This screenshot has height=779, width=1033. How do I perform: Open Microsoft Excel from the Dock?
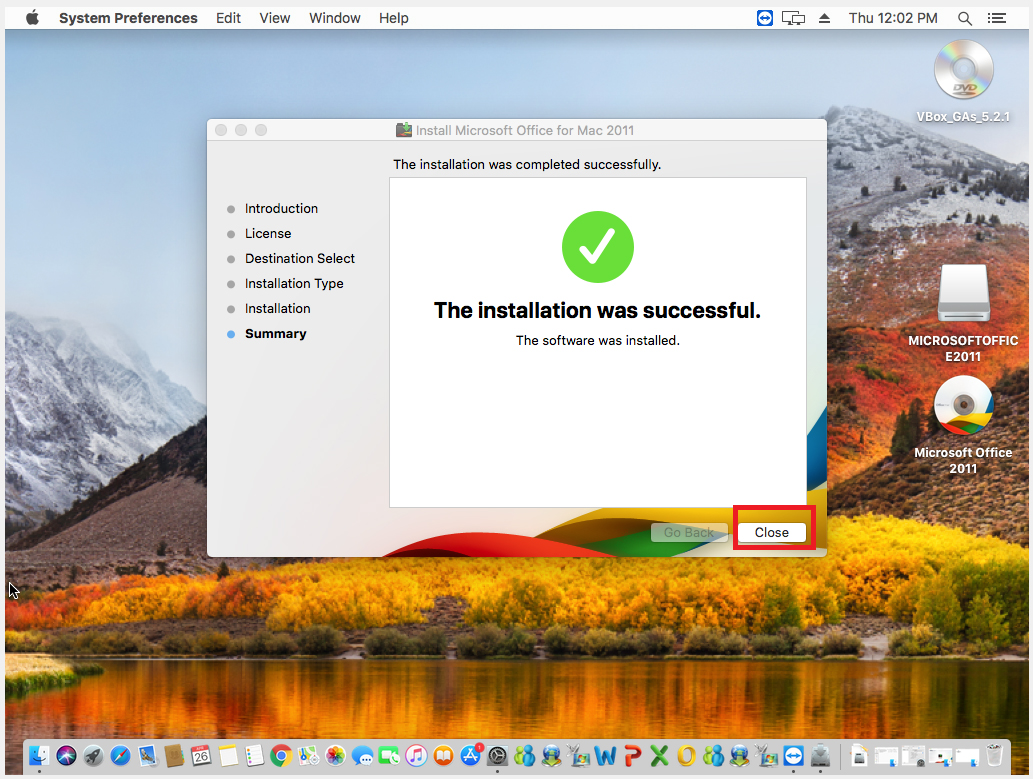[x=659, y=756]
